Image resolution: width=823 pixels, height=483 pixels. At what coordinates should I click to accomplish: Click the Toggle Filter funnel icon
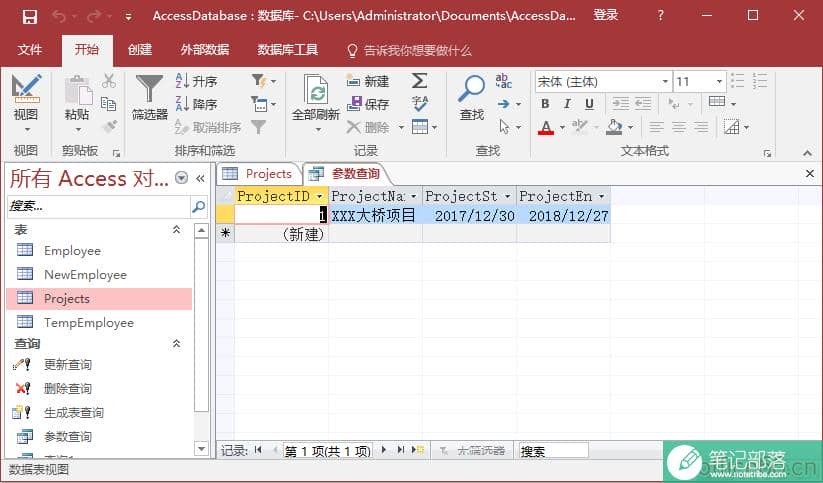258,127
